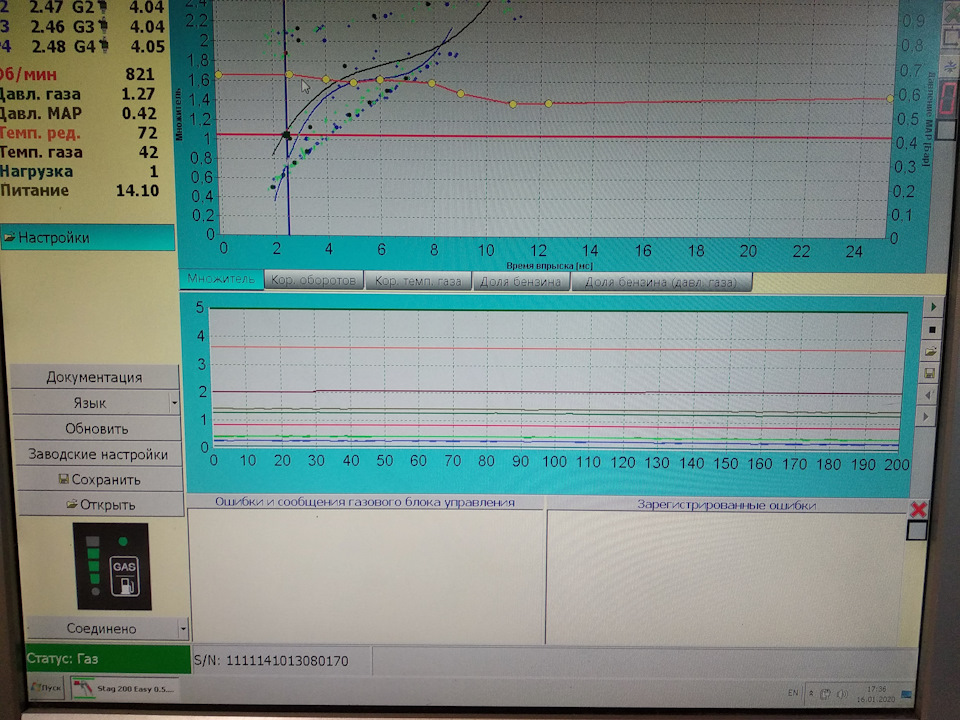Select the yellow multiplier point at right edge
960x720 pixels.
[x=890, y=98]
